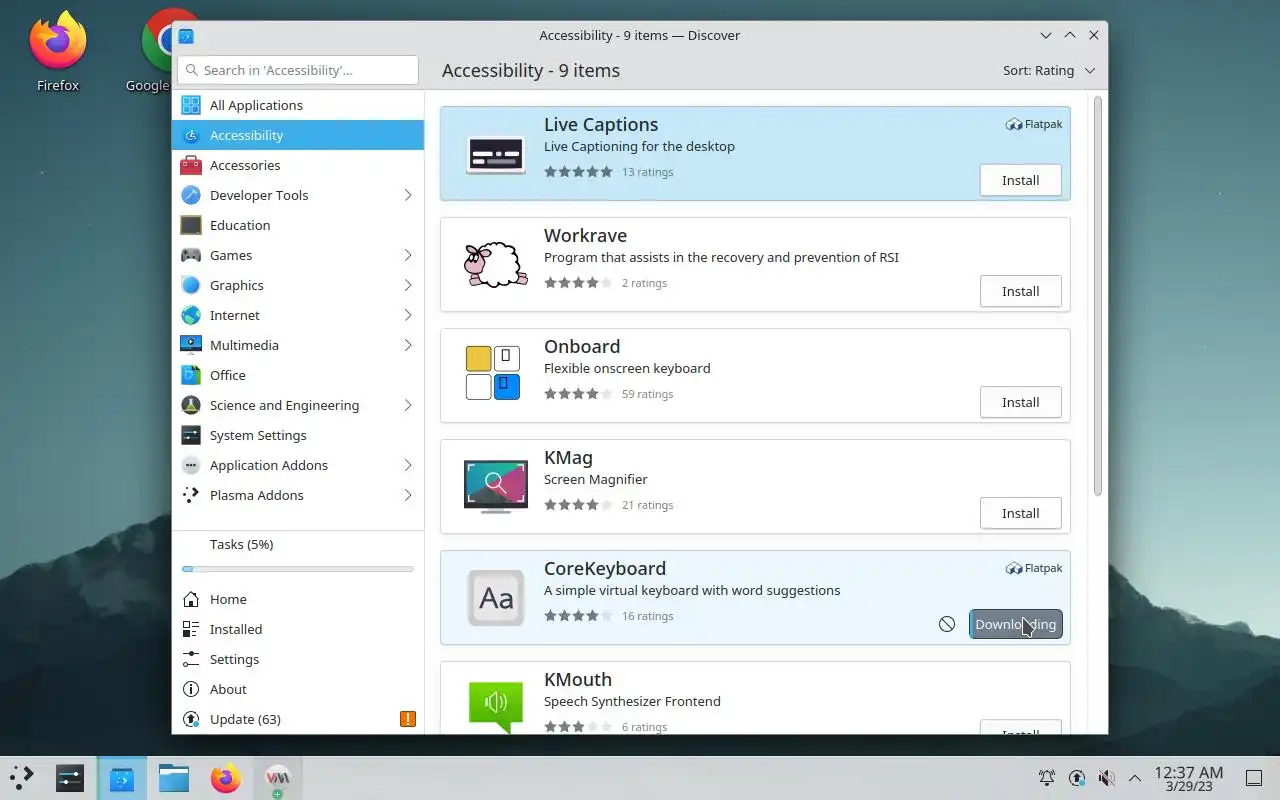Click the updates tray icon
The image size is (1280, 800).
1077,778
